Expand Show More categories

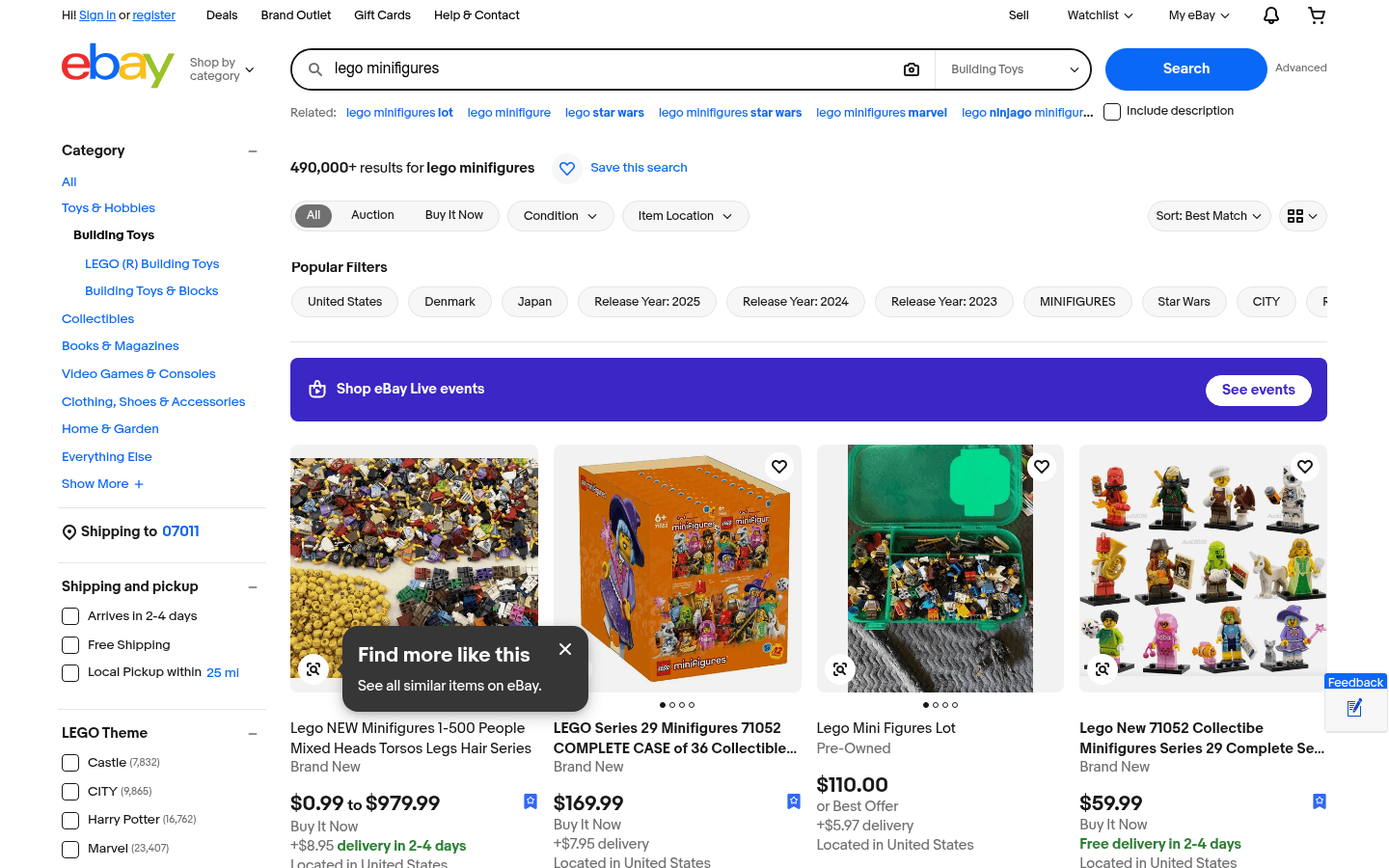102,484
